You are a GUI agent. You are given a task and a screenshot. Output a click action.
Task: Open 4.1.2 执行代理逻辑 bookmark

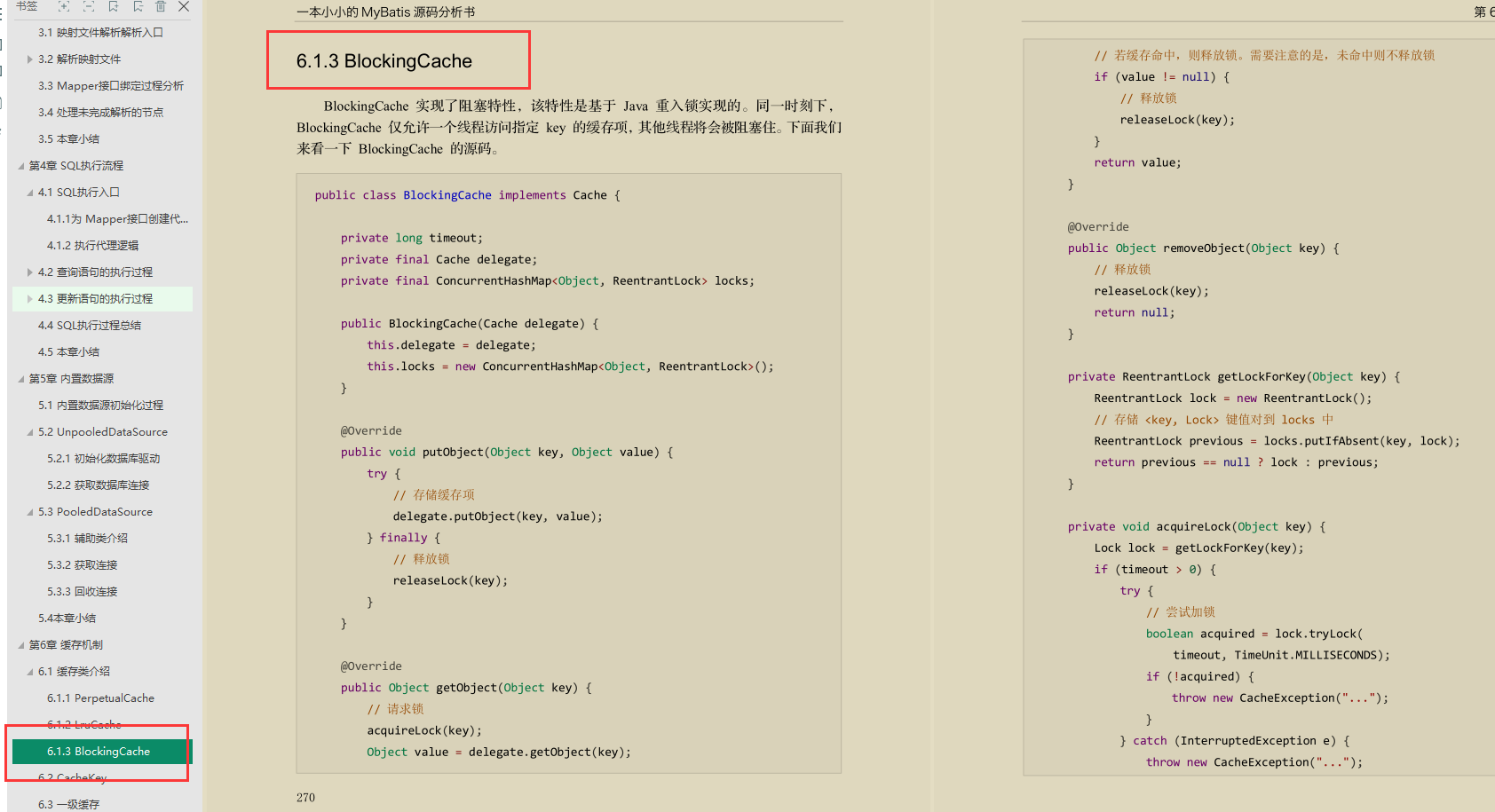coord(92,246)
